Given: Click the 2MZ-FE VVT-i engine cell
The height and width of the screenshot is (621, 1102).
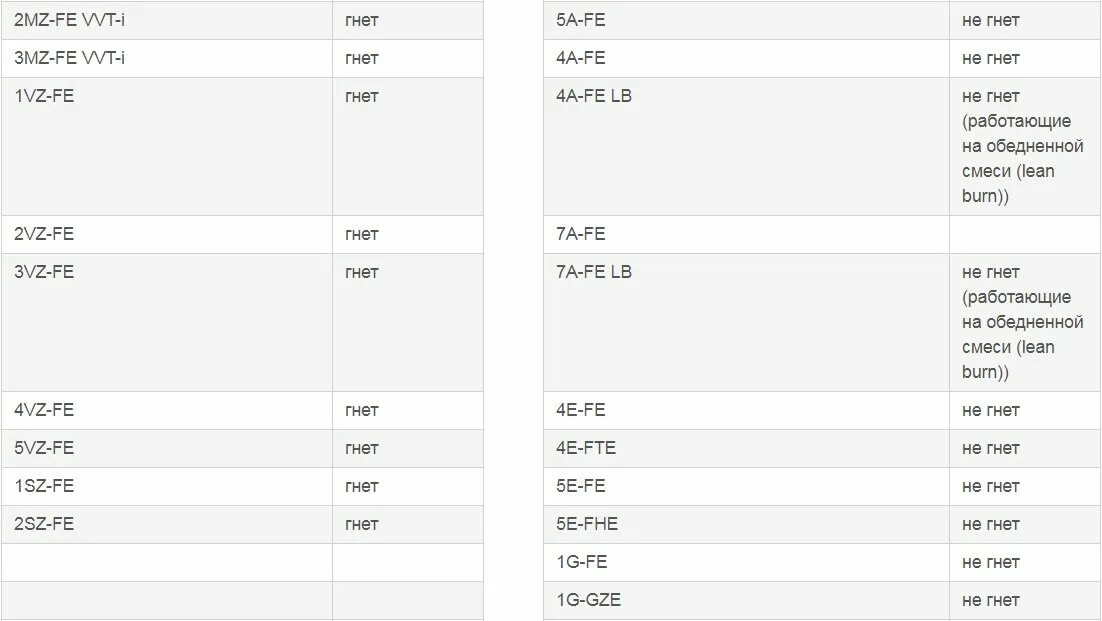Looking at the screenshot, I should [x=70, y=20].
